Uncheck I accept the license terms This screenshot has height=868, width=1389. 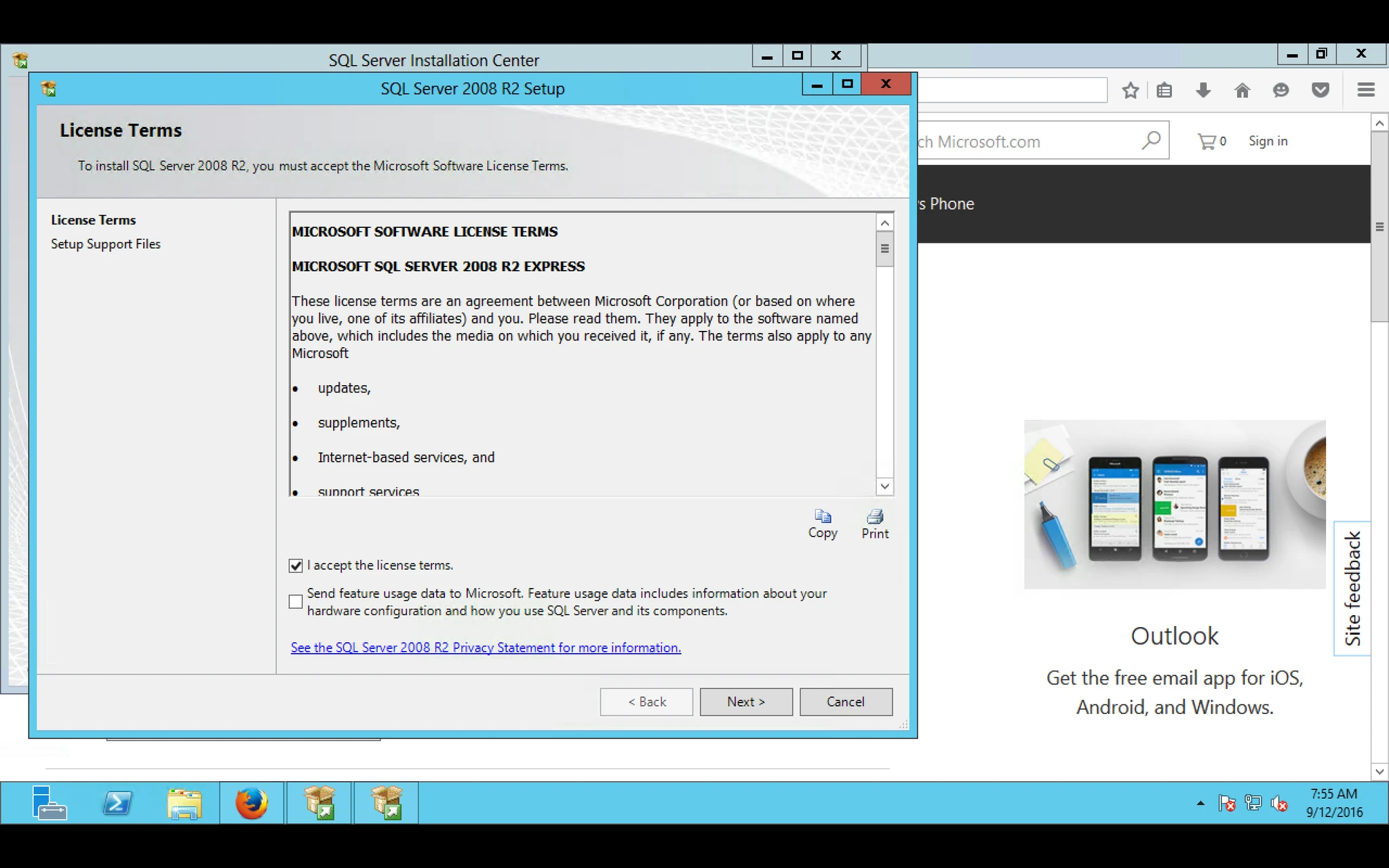(x=296, y=566)
